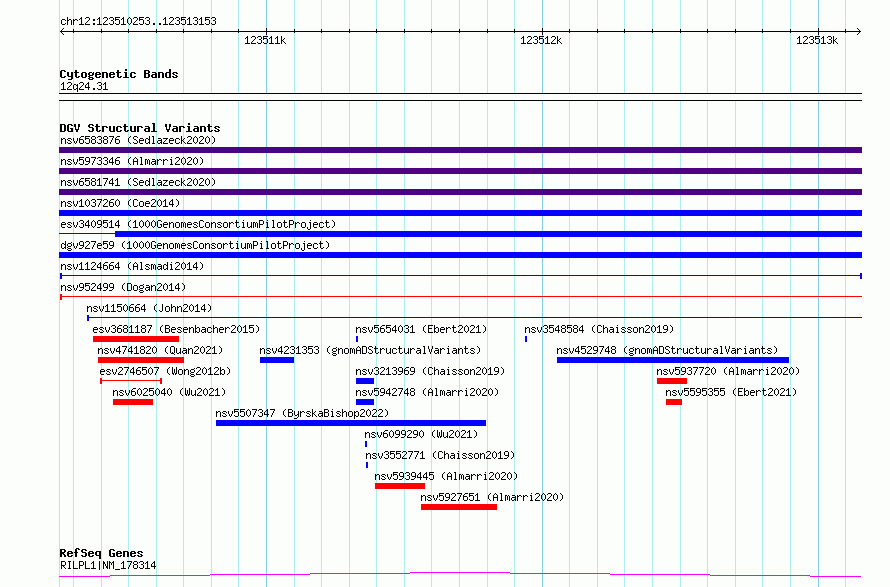Click the 123511k ruler tick label
Screen dimensions: 890x587
(265, 40)
